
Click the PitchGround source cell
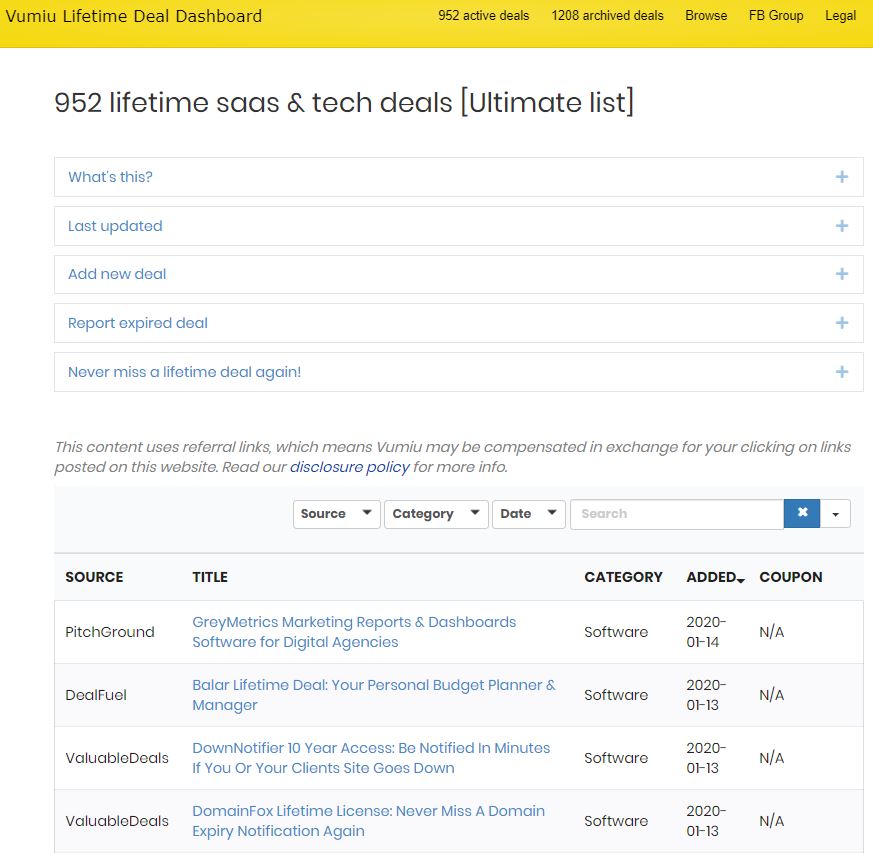click(x=110, y=632)
